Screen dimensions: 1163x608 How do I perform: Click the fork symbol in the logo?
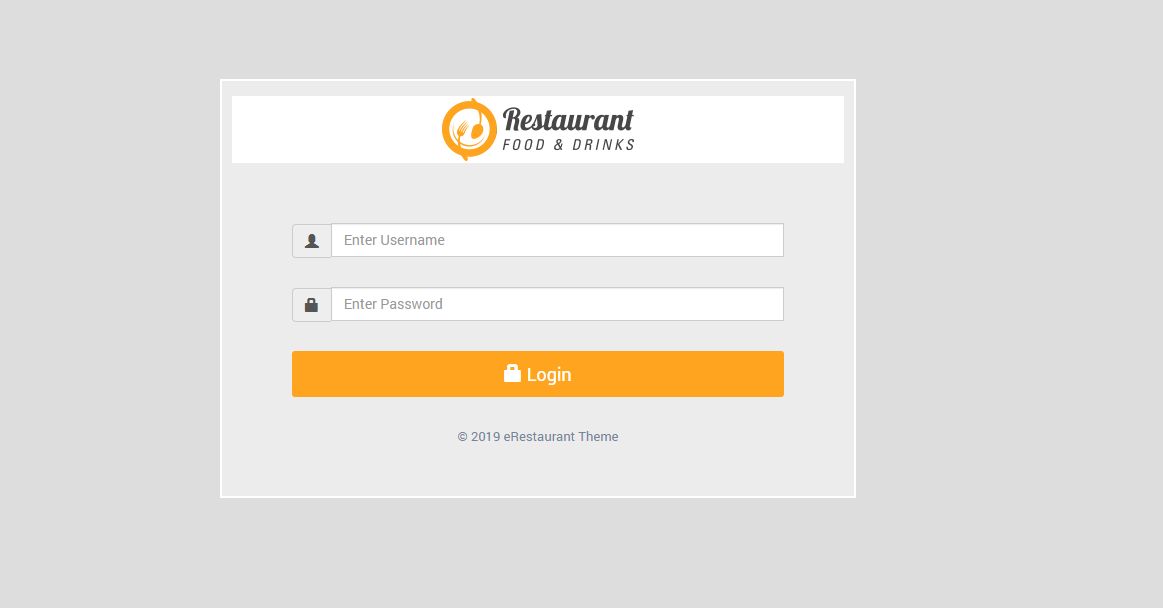point(461,131)
